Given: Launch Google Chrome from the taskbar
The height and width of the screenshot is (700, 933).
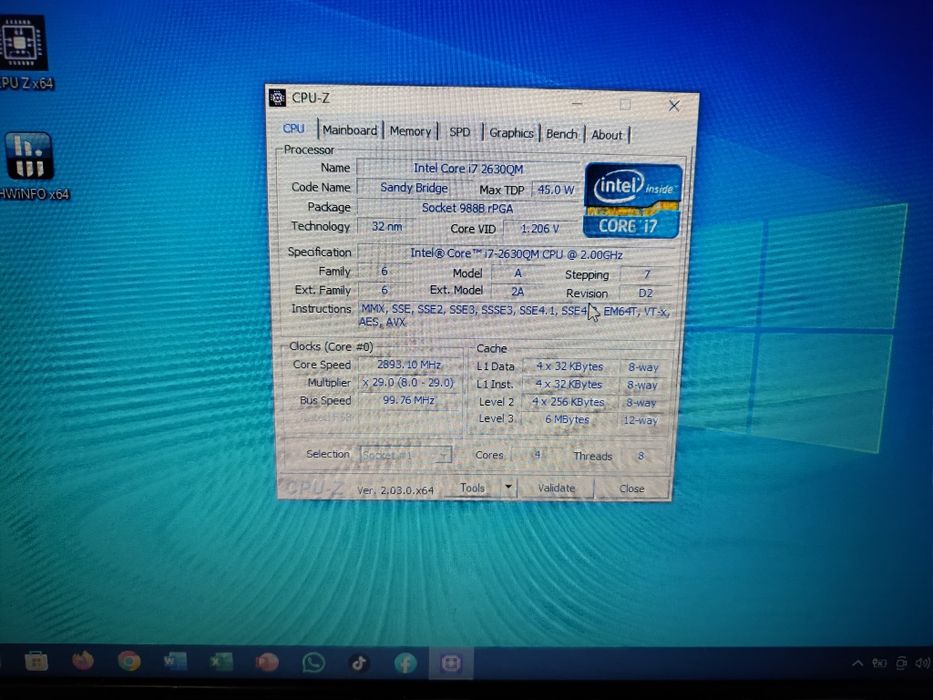Looking at the screenshot, I should [129, 661].
